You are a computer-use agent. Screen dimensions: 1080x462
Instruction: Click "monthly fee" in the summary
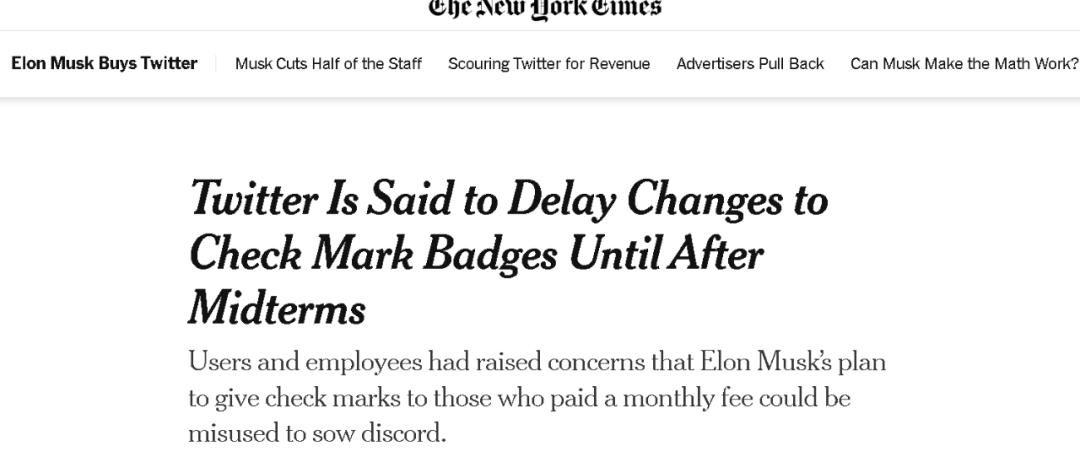point(687,399)
